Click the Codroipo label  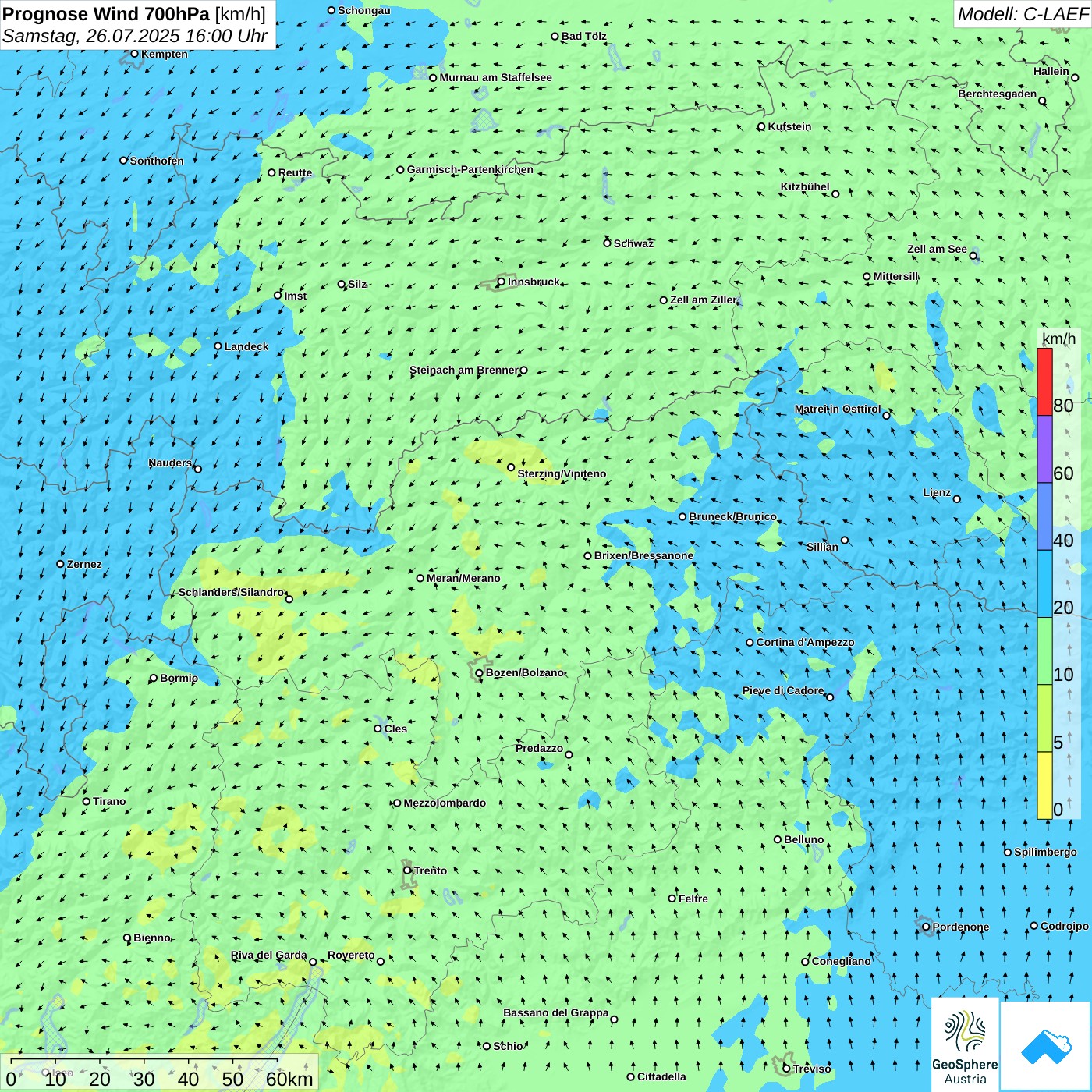click(x=1065, y=926)
